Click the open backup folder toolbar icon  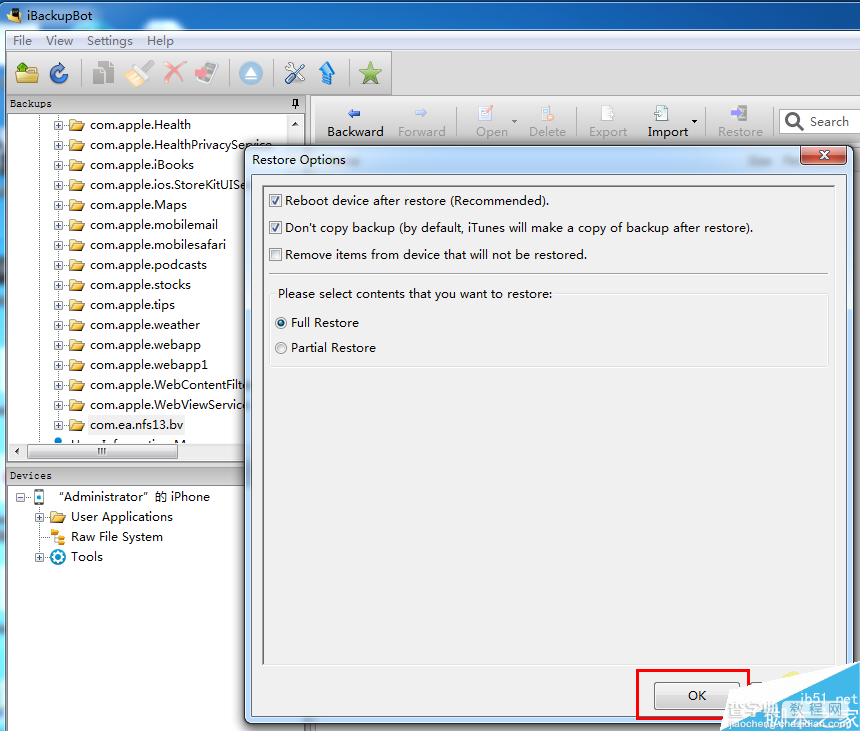pos(27,73)
